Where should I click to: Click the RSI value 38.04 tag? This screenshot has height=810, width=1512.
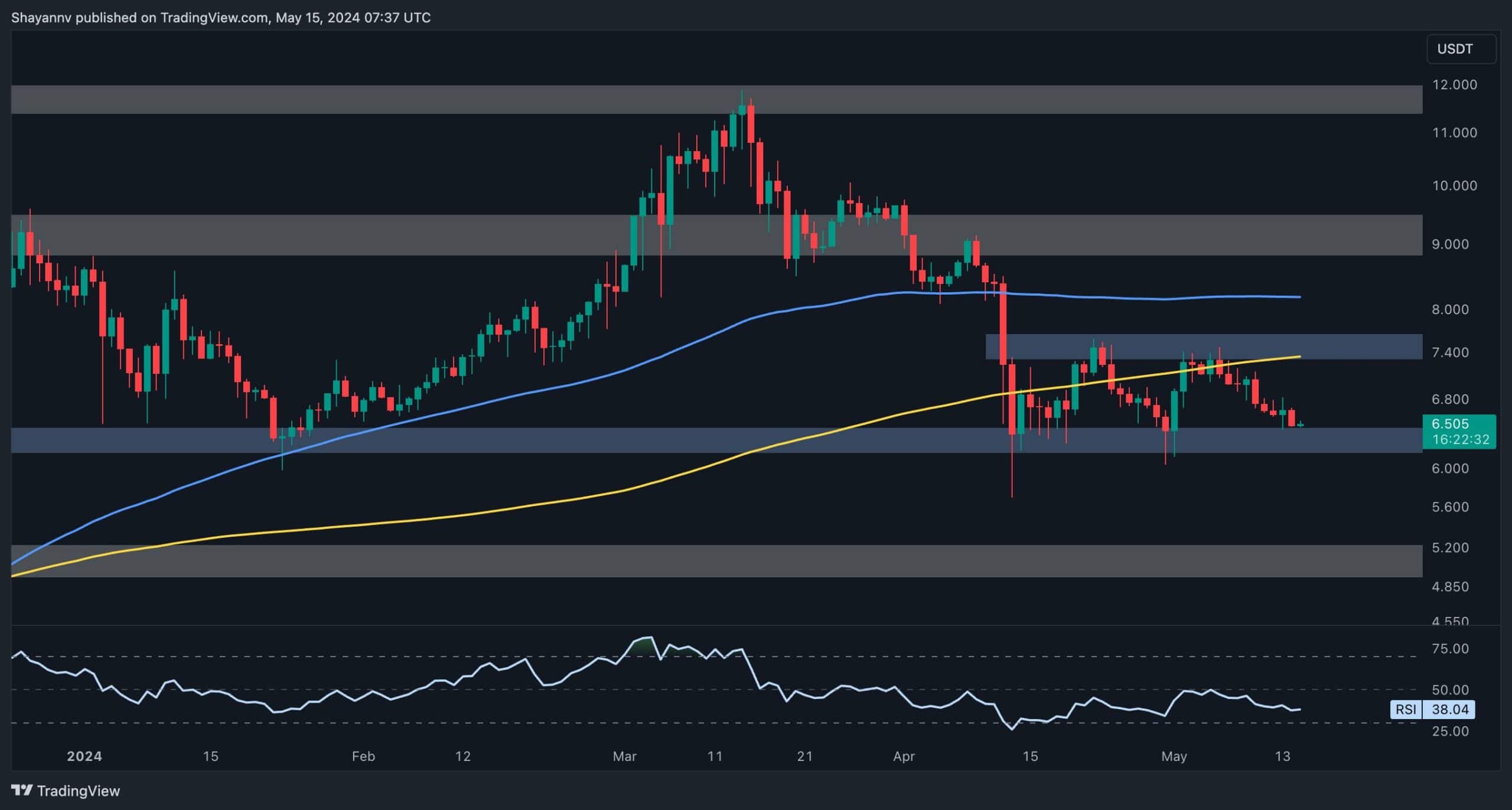pyautogui.click(x=1449, y=709)
